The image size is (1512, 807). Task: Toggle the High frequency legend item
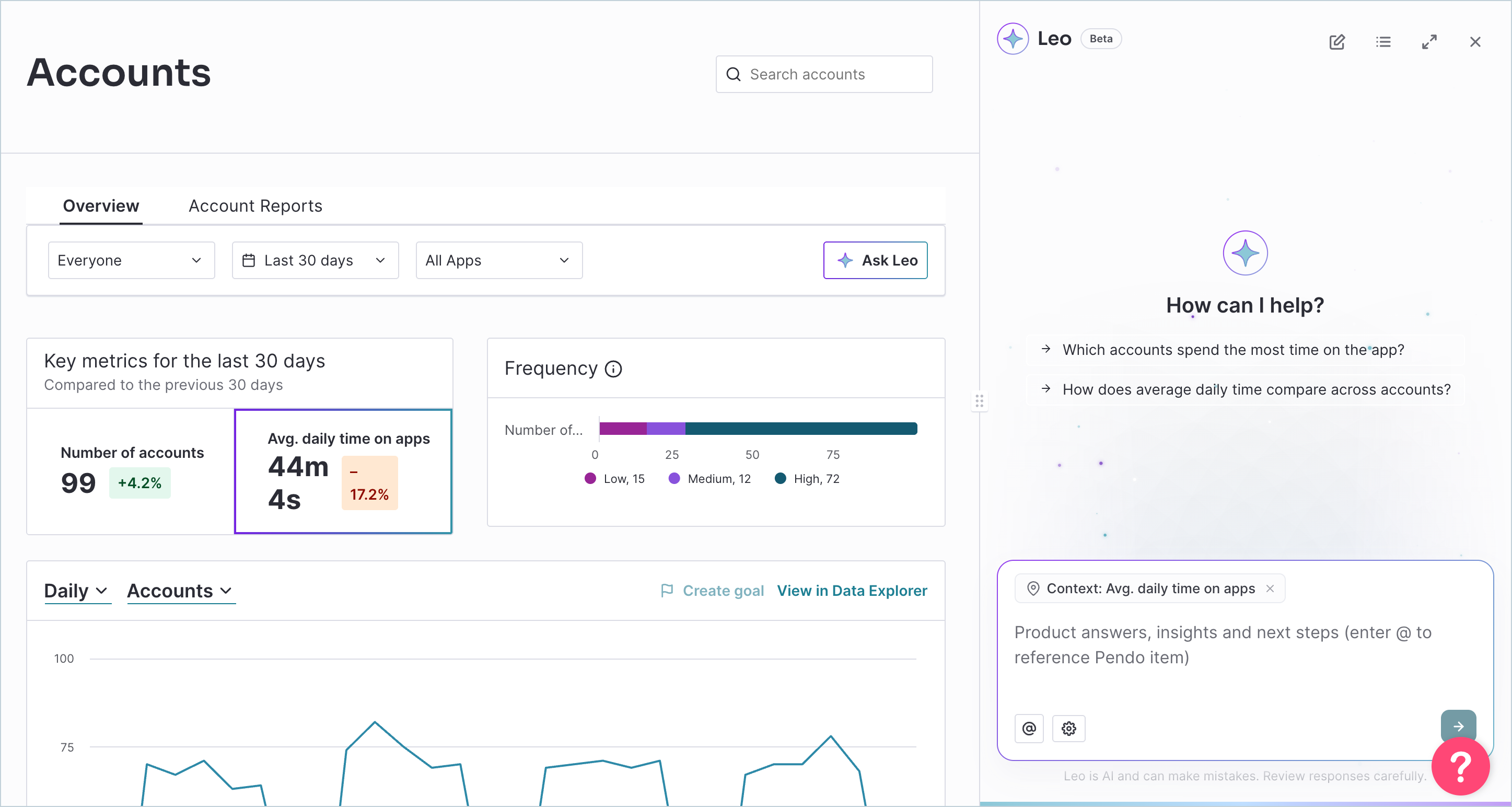(x=807, y=479)
